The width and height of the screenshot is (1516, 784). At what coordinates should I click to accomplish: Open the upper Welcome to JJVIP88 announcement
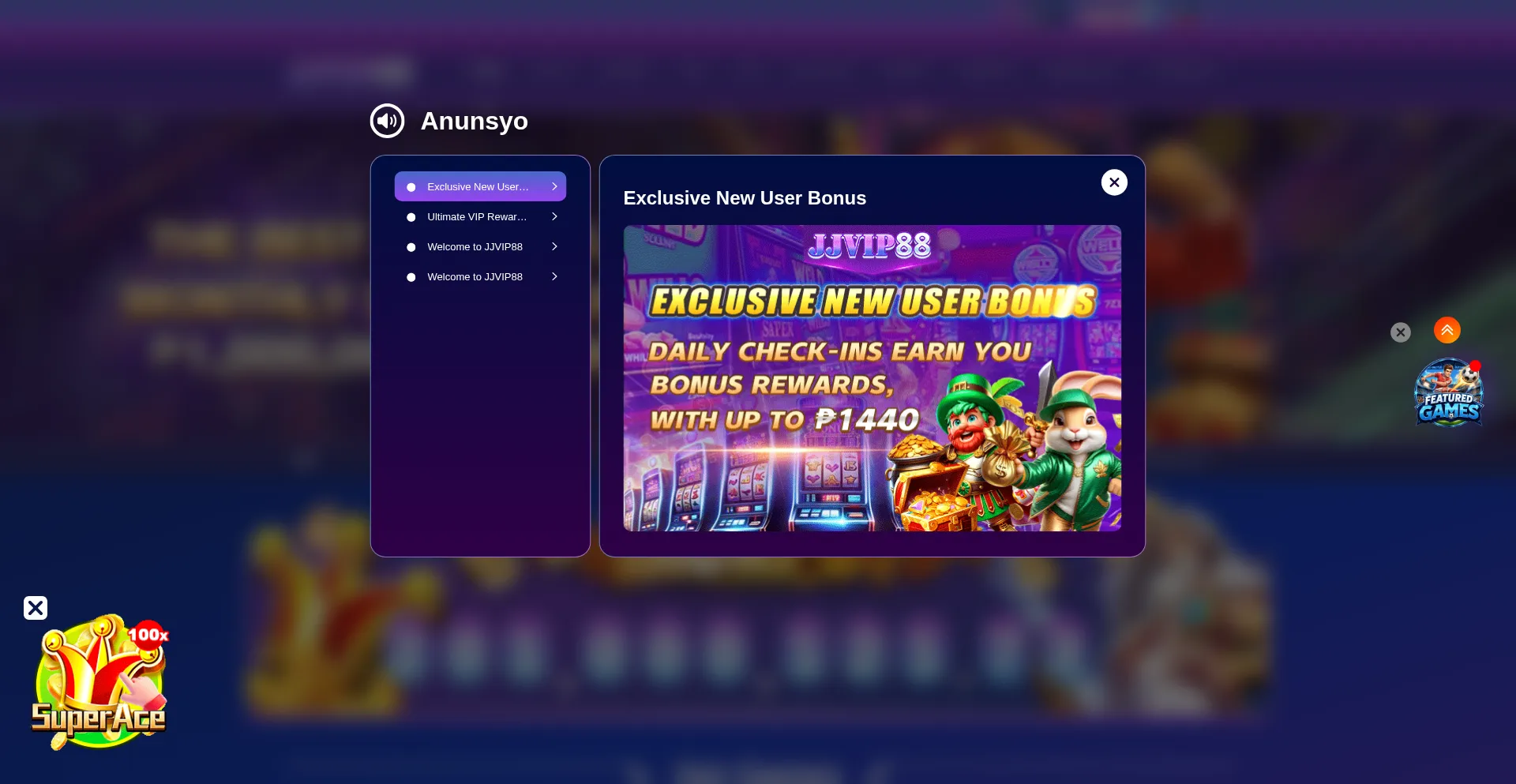(x=480, y=246)
